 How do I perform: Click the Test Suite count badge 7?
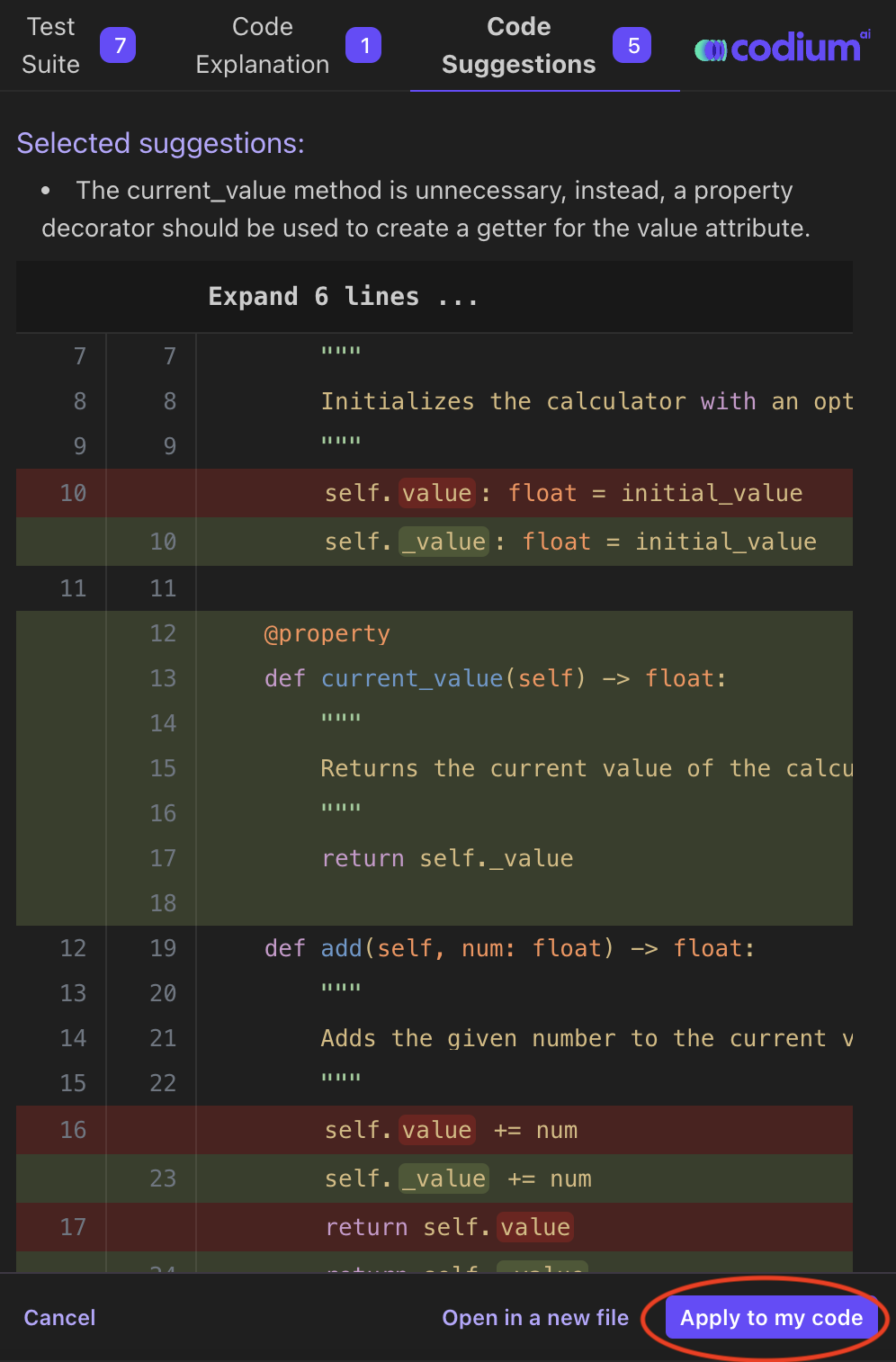tap(118, 46)
